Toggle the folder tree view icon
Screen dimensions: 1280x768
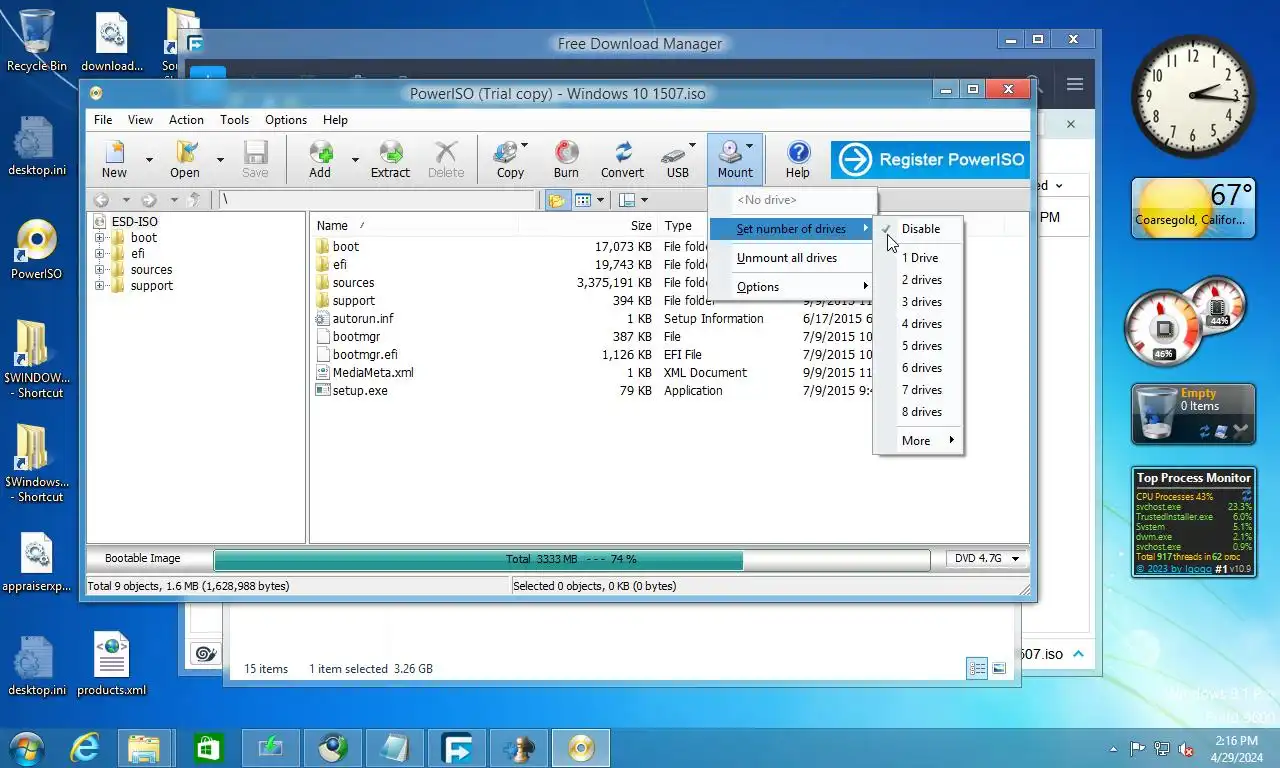556,200
